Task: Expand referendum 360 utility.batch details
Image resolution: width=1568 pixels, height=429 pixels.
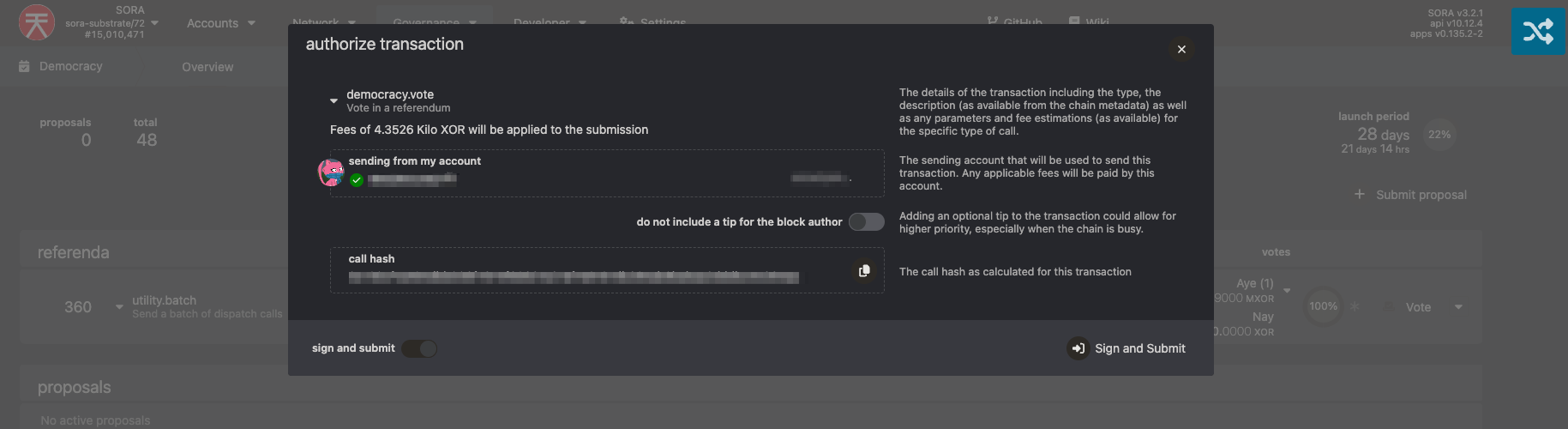Action: pos(119,306)
